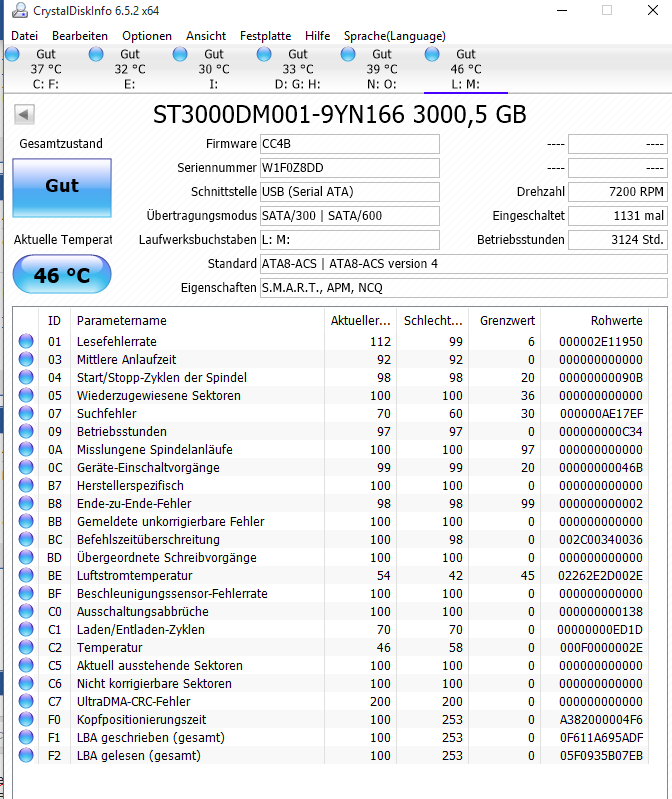Click the Gut health status button
Screen dimensions: 672x799
(62, 188)
